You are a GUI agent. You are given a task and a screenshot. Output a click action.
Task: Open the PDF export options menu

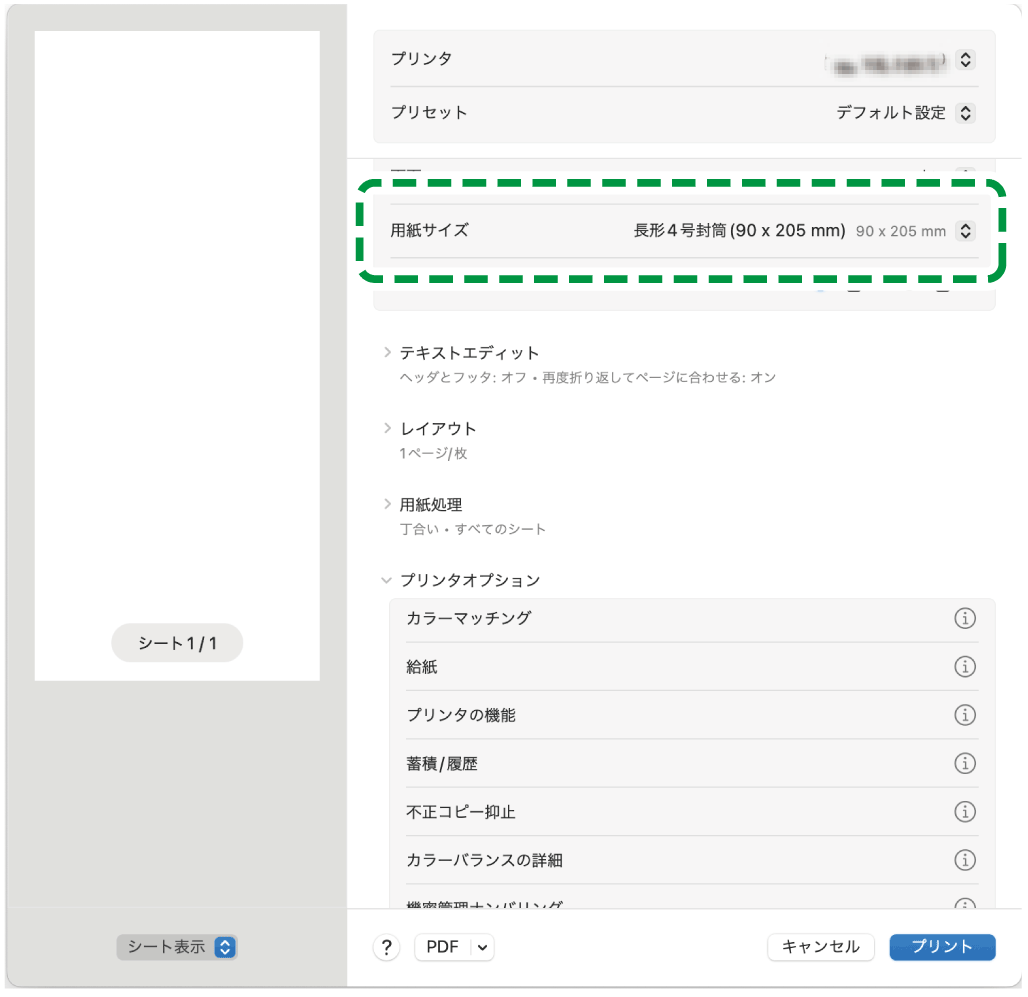point(454,947)
